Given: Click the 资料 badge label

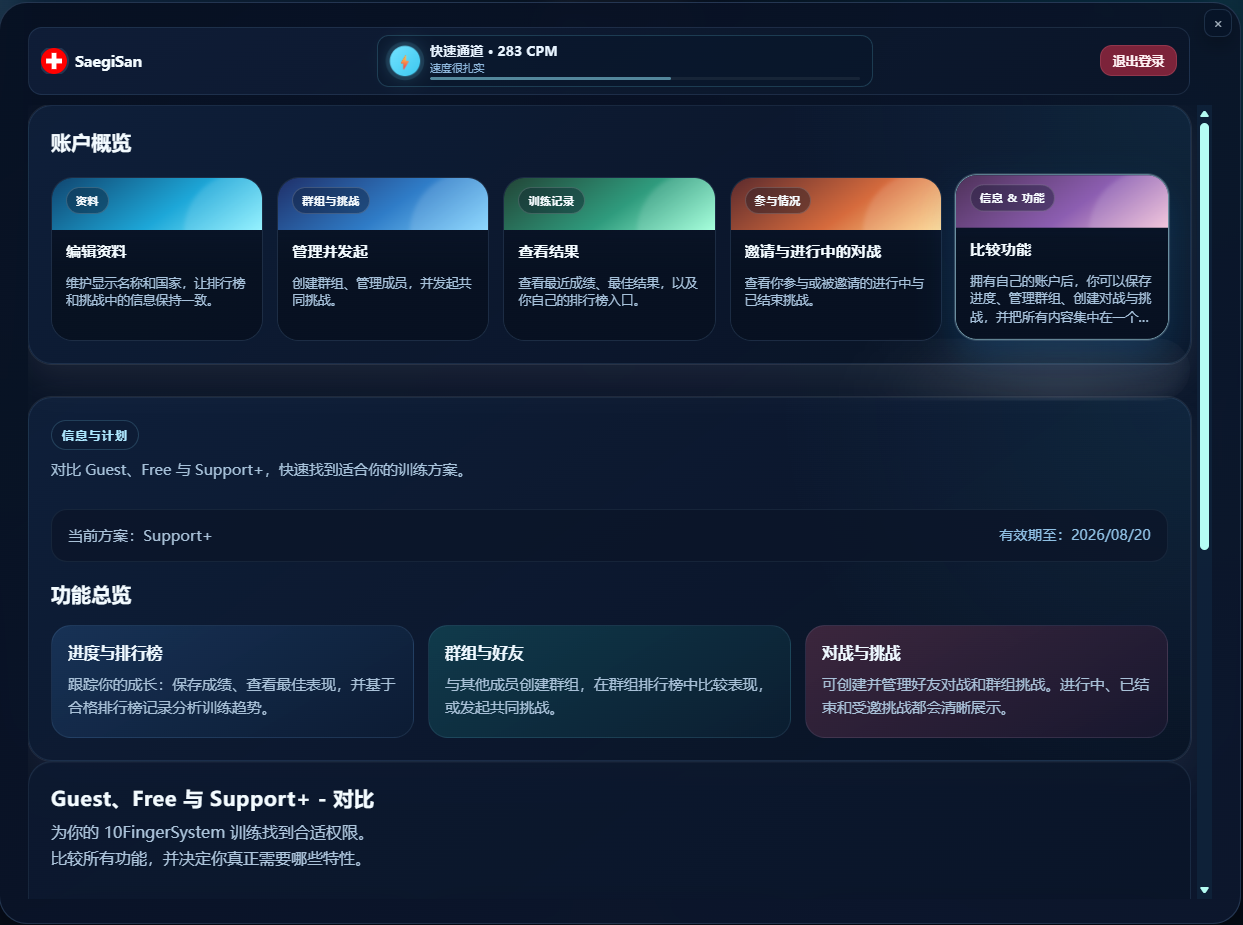Looking at the screenshot, I should click(87, 201).
